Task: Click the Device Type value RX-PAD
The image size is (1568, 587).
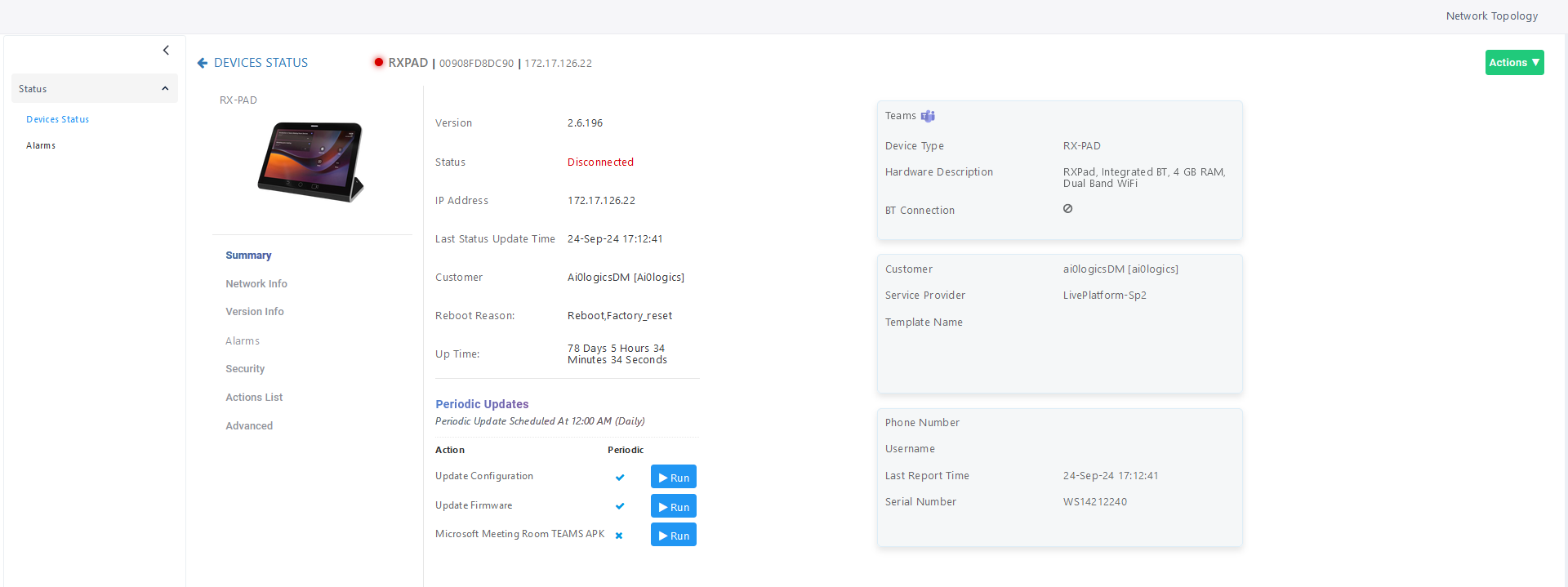Action: (1081, 146)
